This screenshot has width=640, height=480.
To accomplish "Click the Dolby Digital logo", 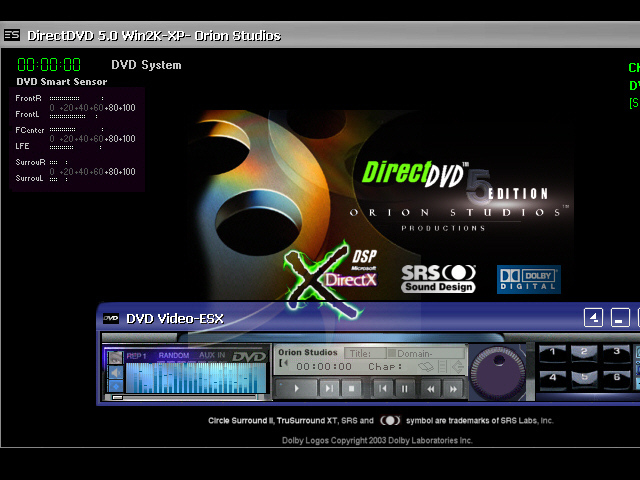I will coord(529,280).
